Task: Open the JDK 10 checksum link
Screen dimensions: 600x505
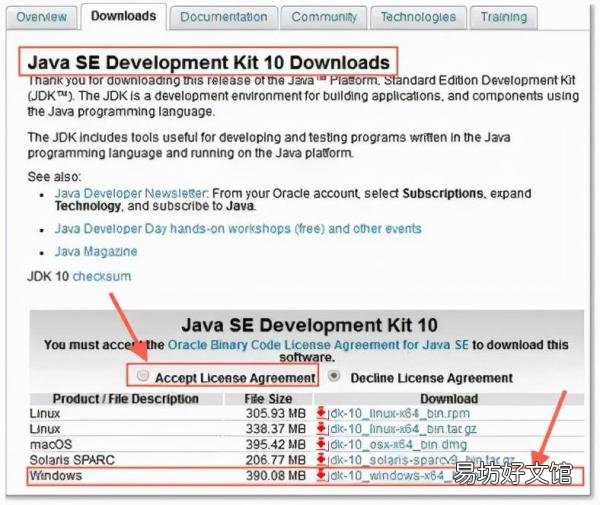Action: pos(102,276)
